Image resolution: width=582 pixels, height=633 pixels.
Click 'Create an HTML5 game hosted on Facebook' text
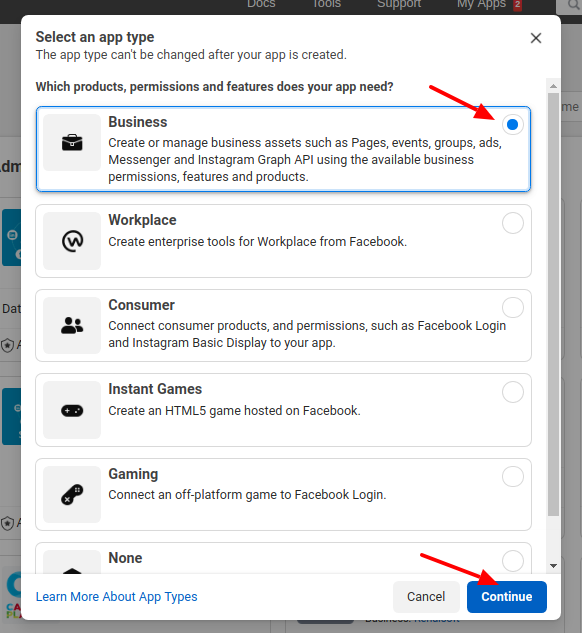[234, 411]
